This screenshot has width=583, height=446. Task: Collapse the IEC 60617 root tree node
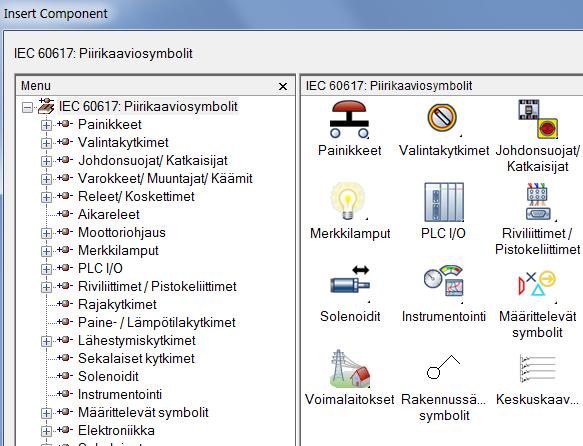(27, 107)
